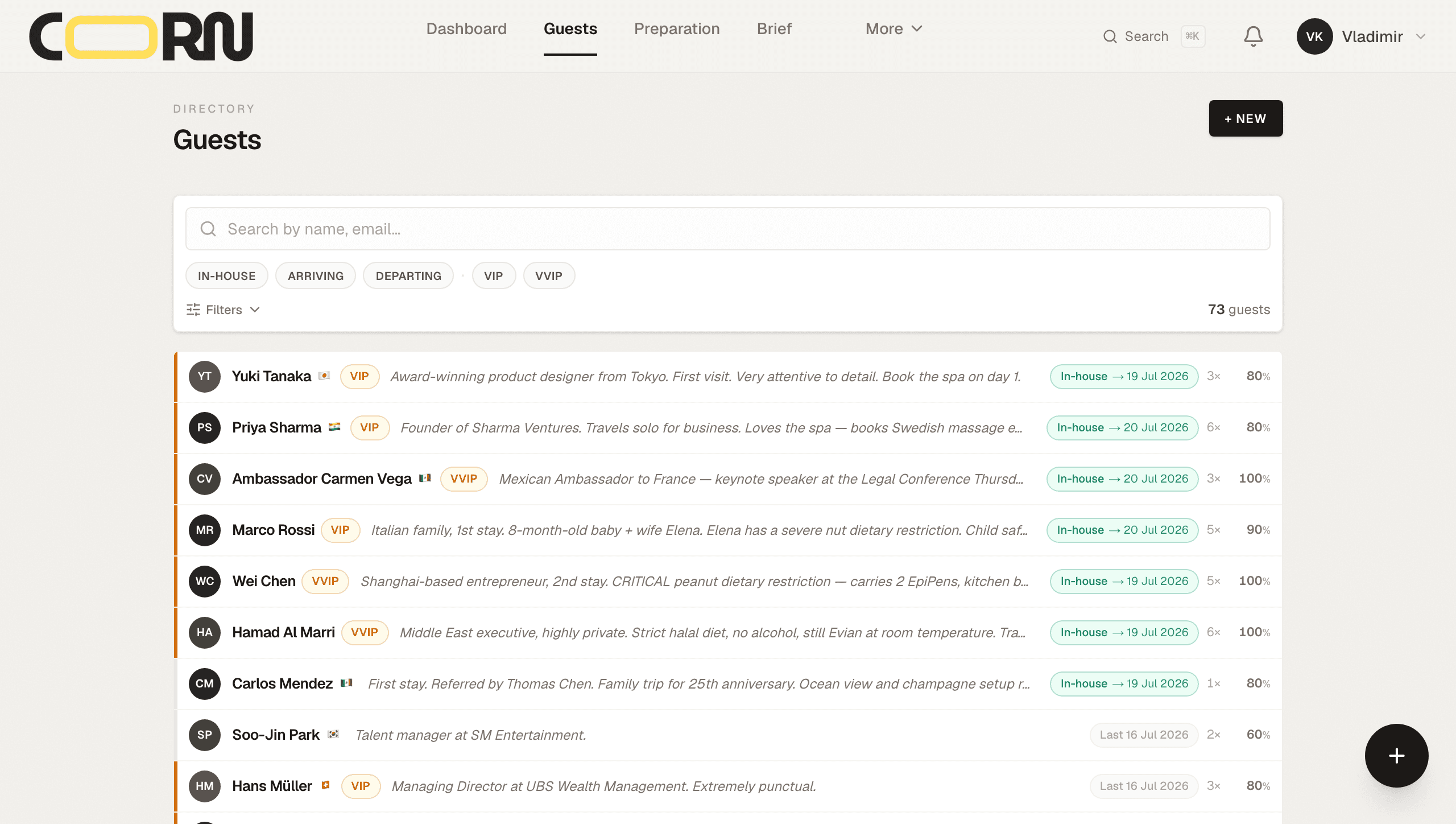Toggle the DEPARTING filter chip
1456x824 pixels.
tap(408, 276)
